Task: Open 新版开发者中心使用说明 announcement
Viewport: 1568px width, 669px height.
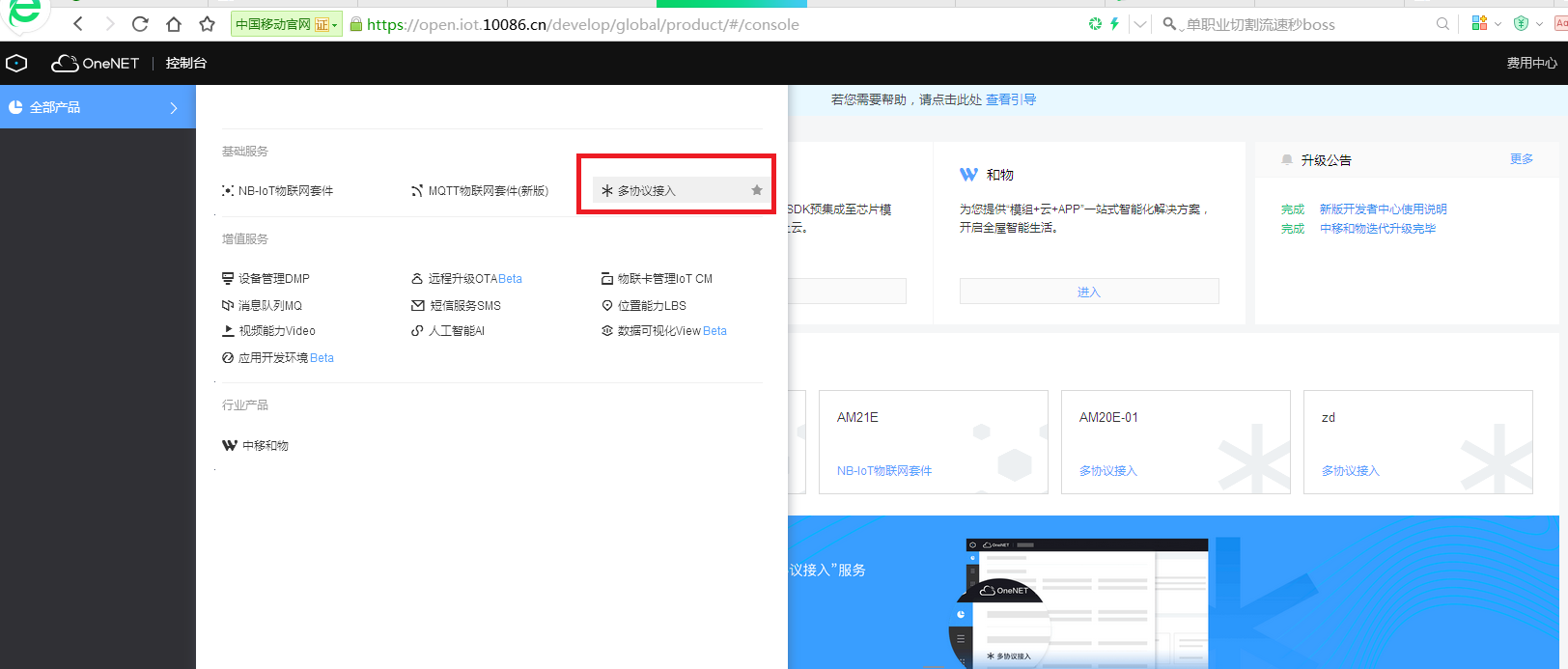Action: tap(1383, 209)
